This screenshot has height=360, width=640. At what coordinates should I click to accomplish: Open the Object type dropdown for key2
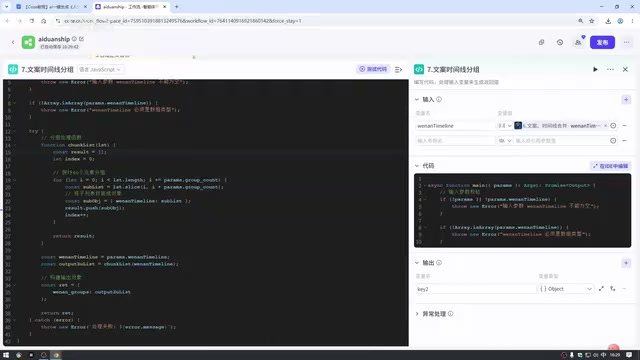[566, 289]
